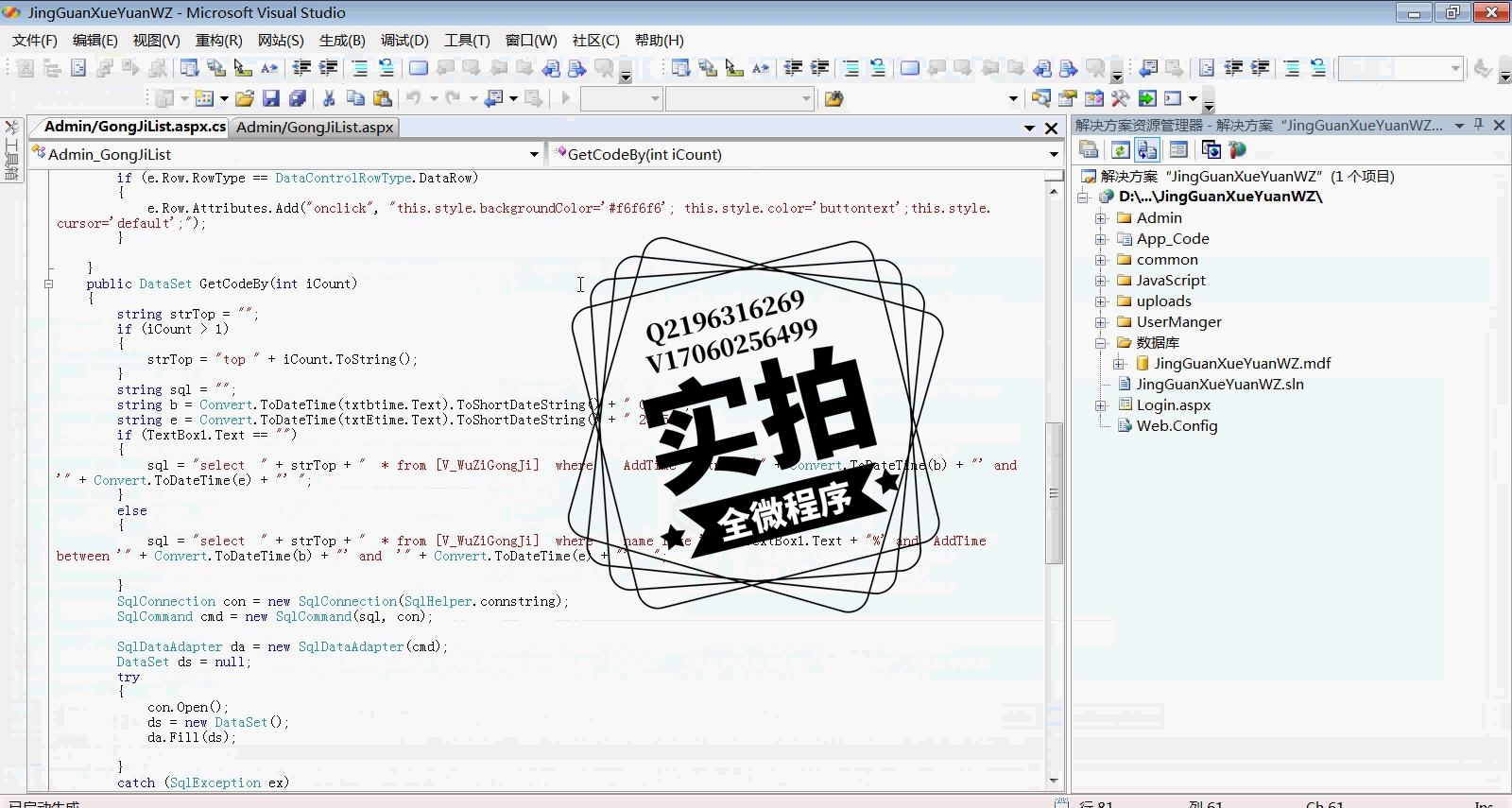Open the Undo history dropdown arrow
The image size is (1512, 808).
[434, 98]
